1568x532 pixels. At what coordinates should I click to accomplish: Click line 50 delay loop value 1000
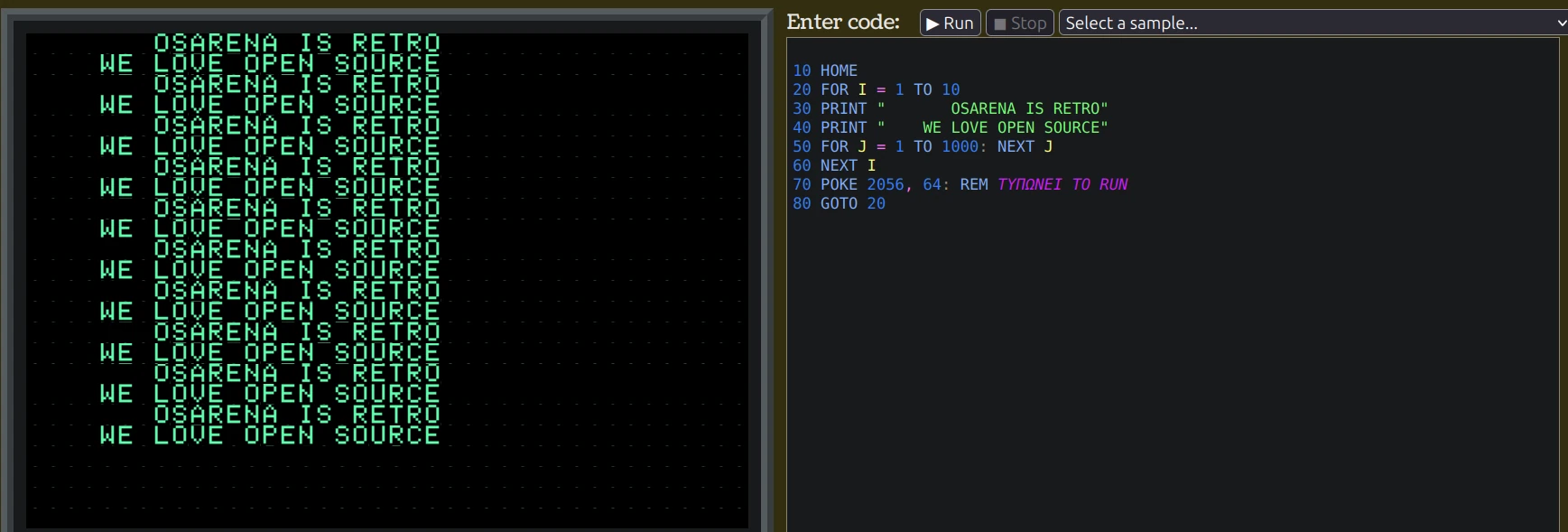coord(960,146)
